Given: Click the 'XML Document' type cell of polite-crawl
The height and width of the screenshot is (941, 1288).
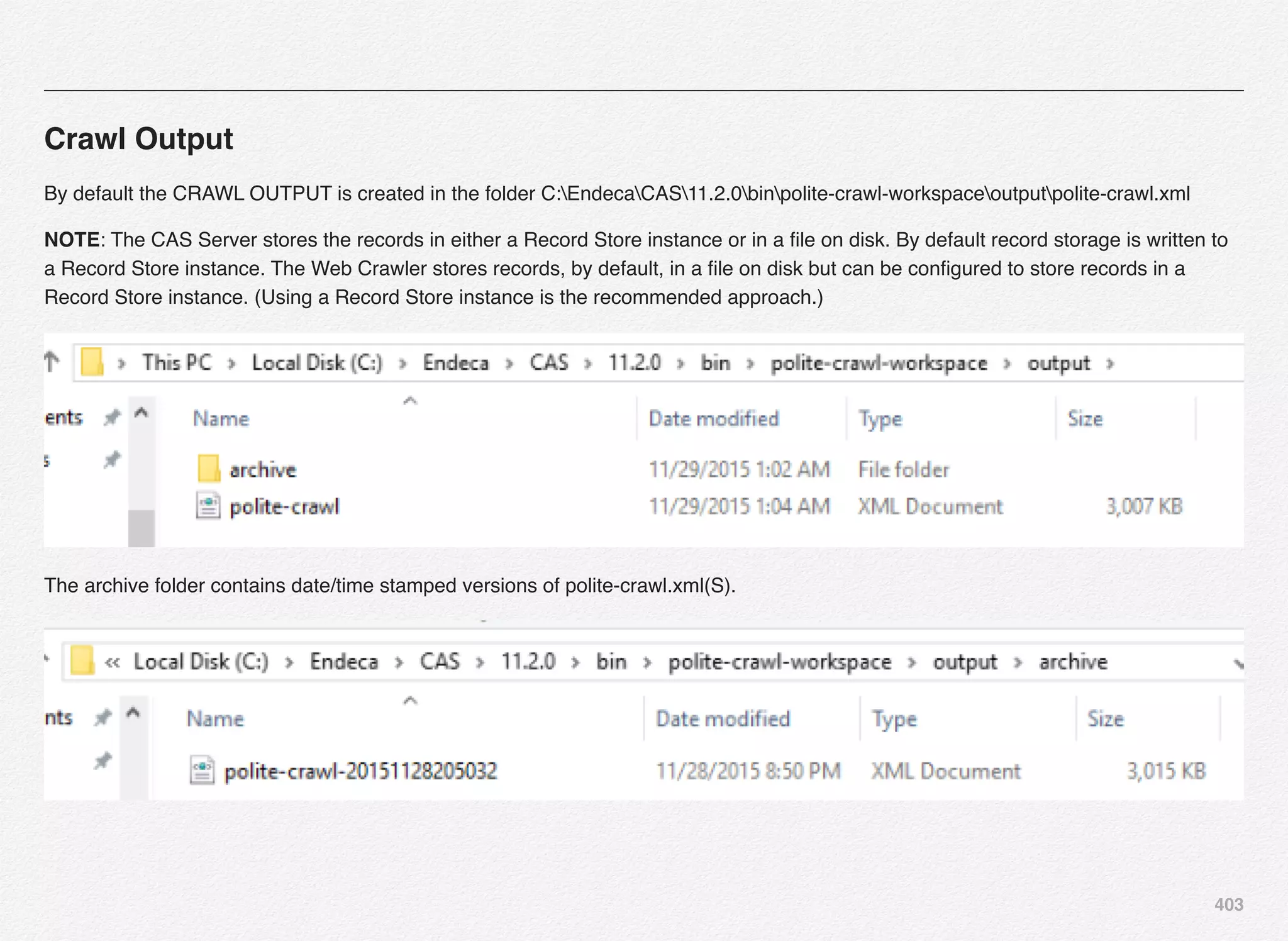Looking at the screenshot, I should [x=930, y=506].
